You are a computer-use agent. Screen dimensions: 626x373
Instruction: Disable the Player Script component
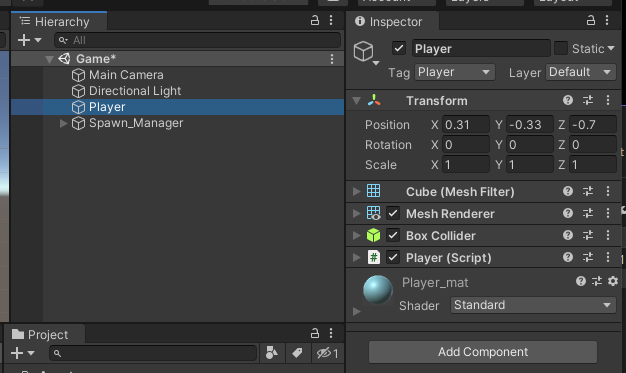pos(393,257)
